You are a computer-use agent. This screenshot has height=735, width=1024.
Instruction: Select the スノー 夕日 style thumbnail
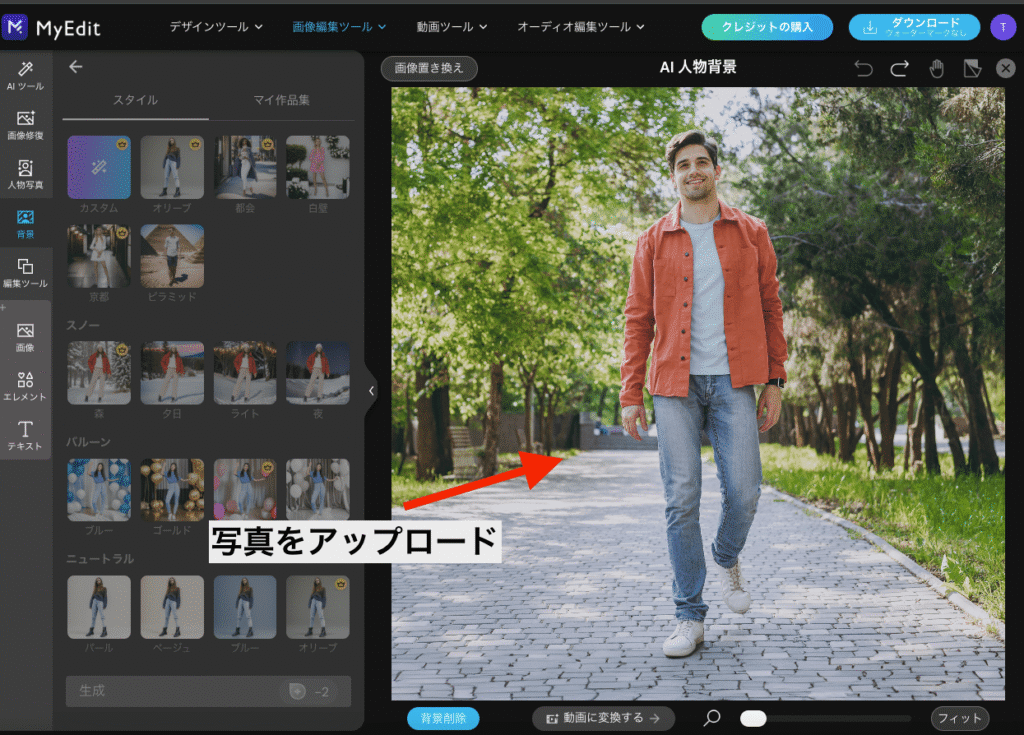[x=172, y=372]
